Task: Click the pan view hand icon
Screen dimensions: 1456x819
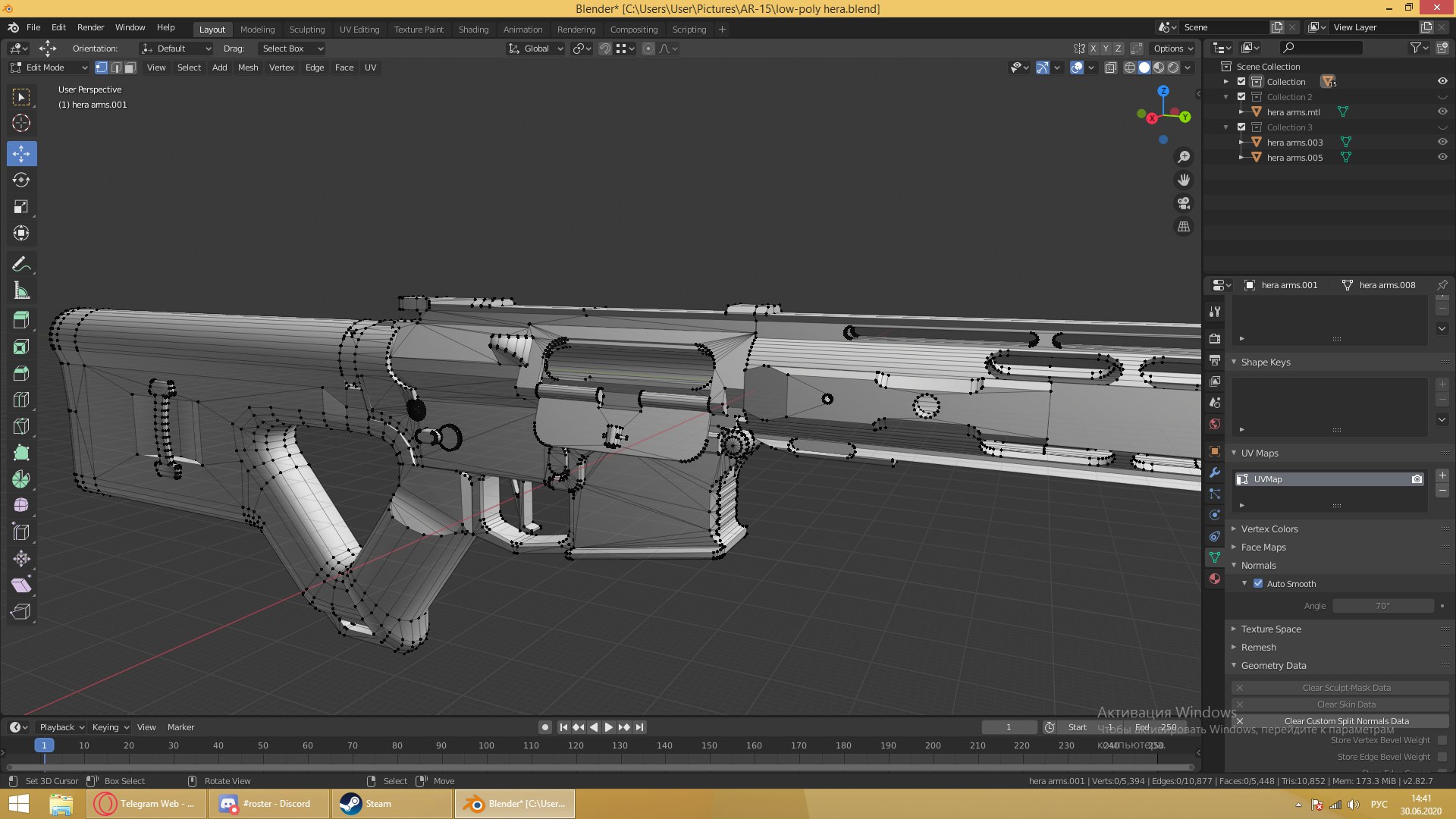Action: pyautogui.click(x=1184, y=180)
